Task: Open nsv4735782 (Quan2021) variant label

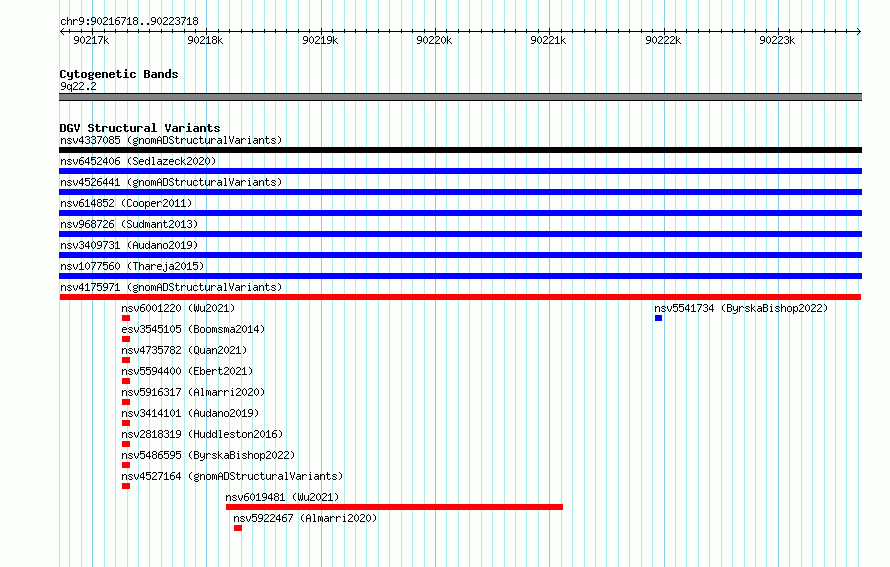Action: [x=184, y=350]
